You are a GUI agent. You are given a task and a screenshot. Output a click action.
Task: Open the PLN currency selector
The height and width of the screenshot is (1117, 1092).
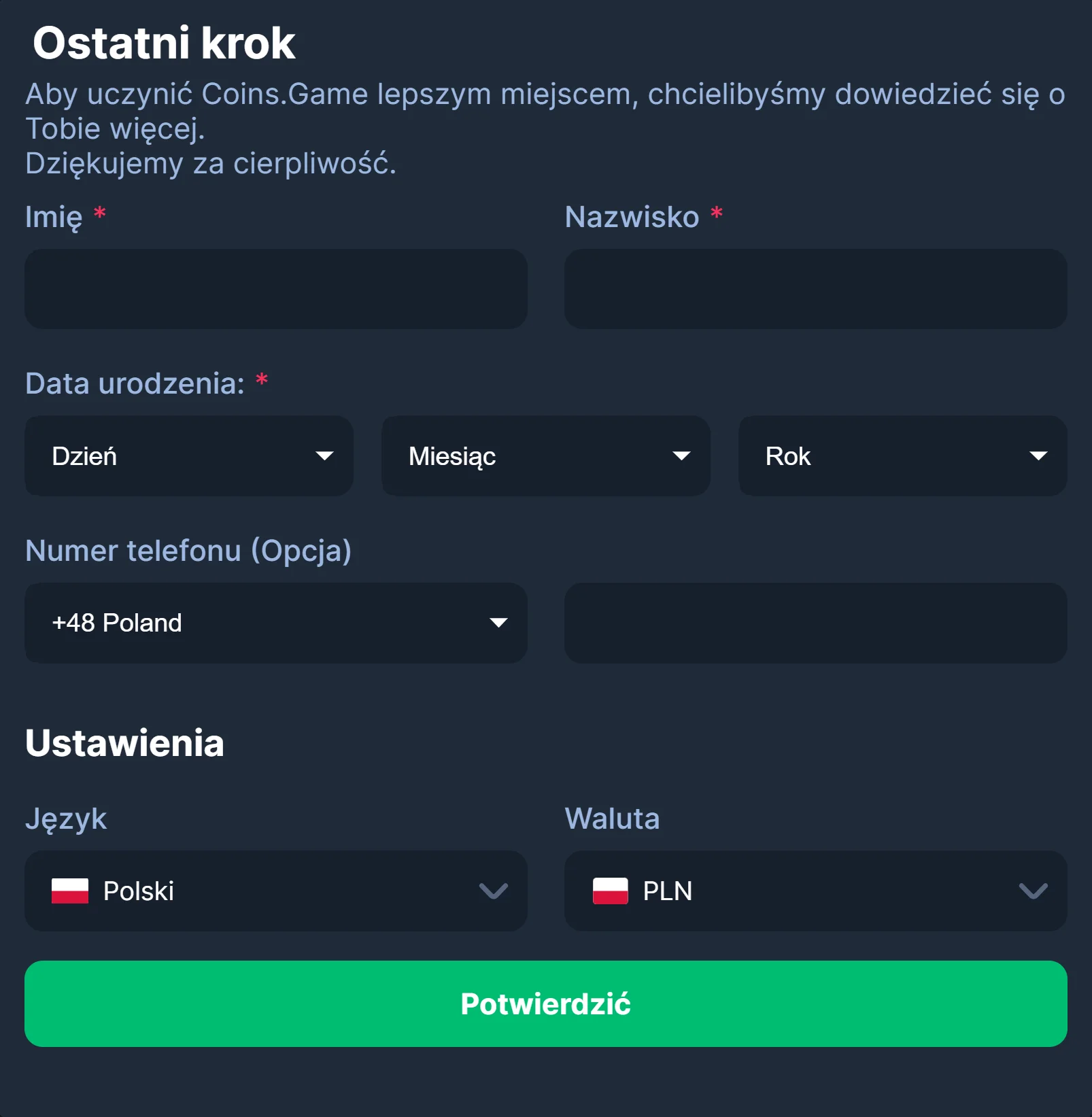coord(815,891)
